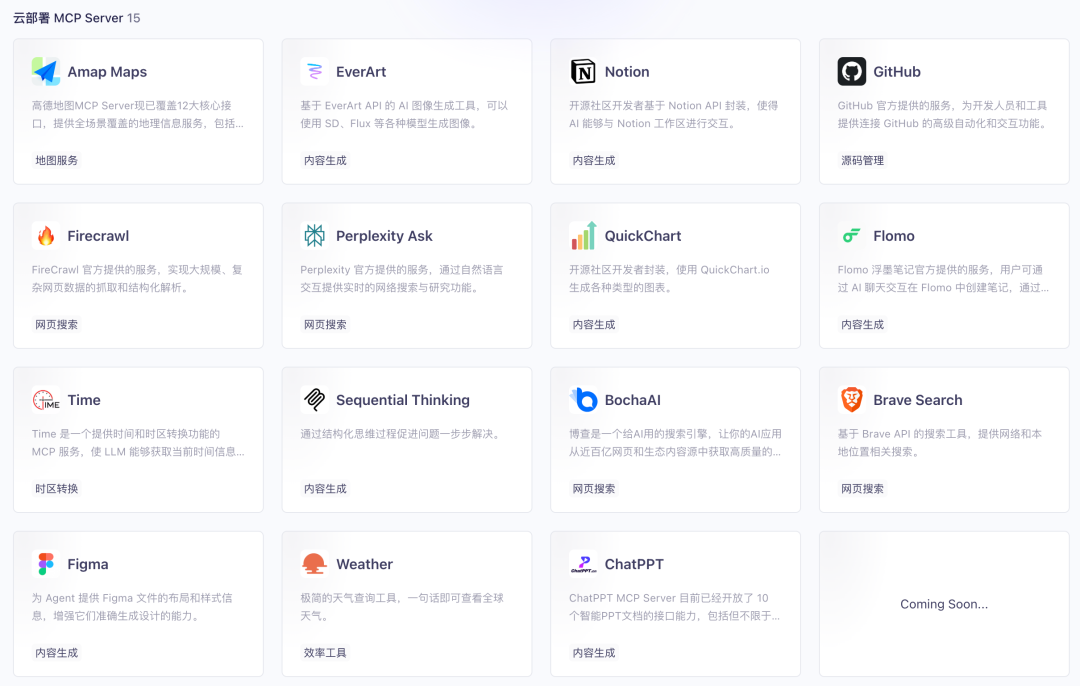Open the Amap Maps server title

pyautogui.click(x=107, y=72)
